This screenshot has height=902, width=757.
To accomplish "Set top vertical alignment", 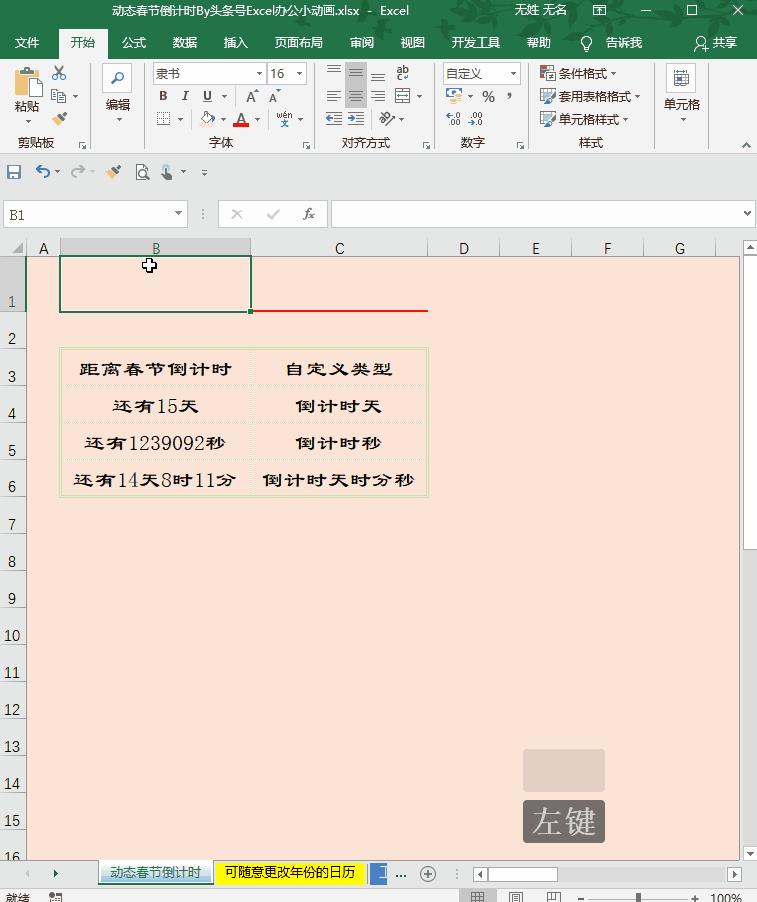I will (334, 72).
